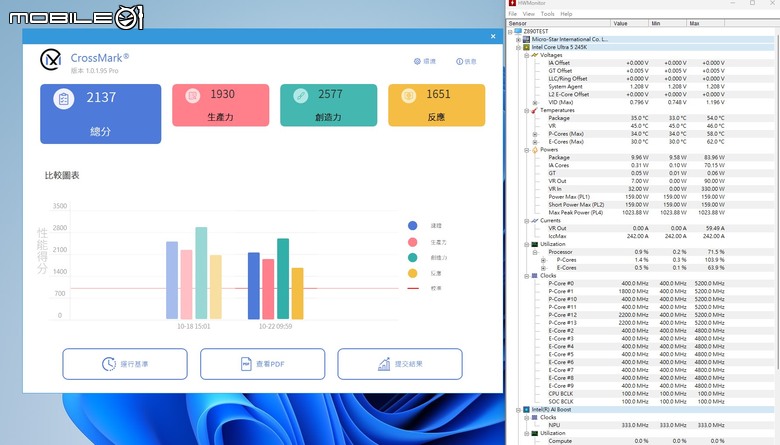Expand the P-Cores (Max) temperature row

point(535,134)
